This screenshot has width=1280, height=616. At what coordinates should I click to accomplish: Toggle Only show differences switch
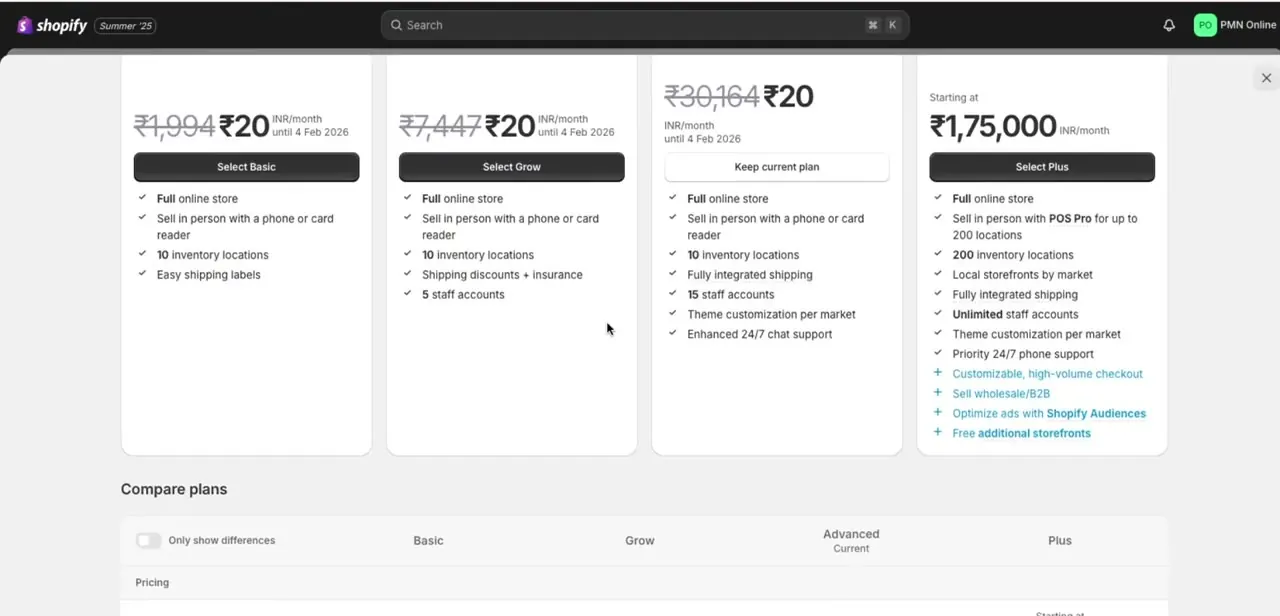coord(148,540)
